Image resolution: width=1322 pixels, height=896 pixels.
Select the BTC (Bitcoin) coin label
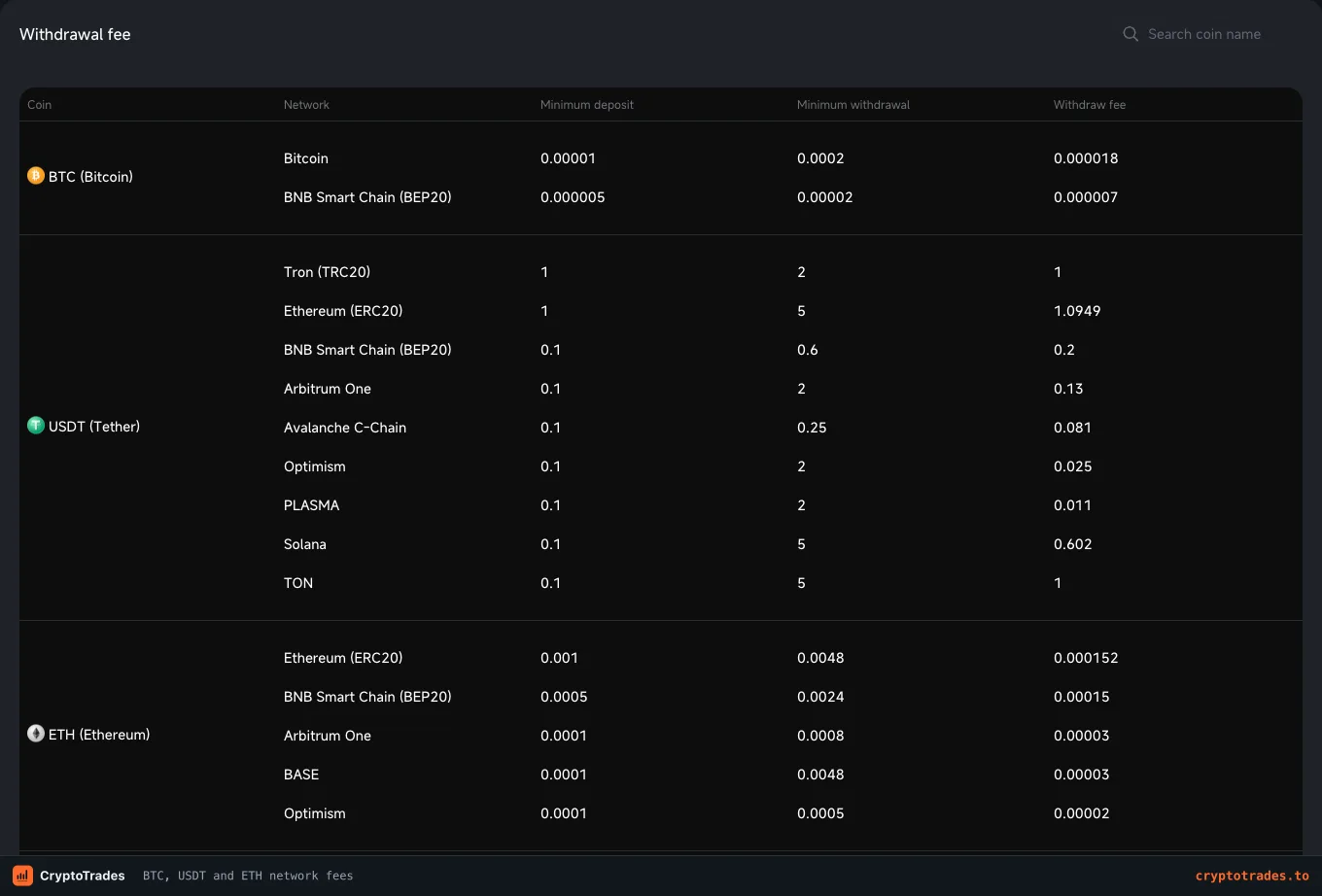tap(90, 177)
